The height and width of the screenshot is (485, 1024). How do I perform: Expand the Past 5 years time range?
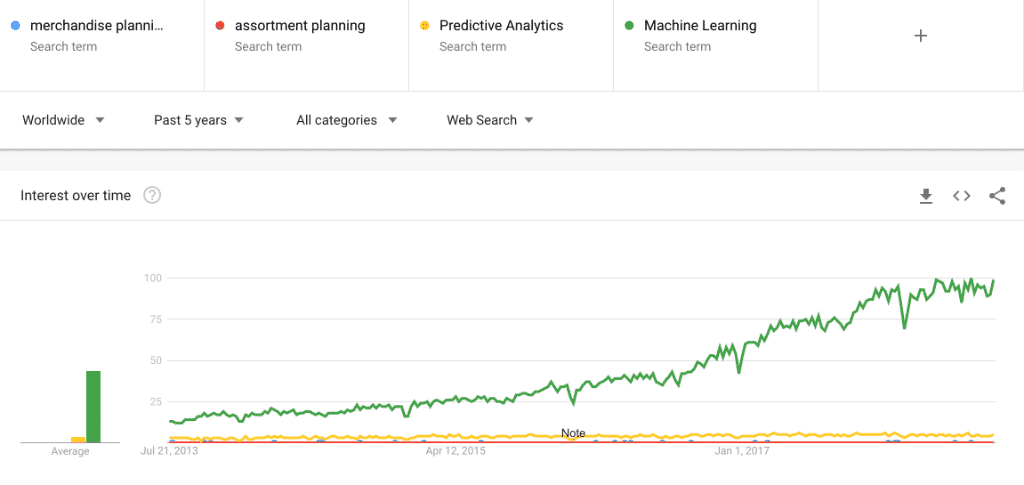pyautogui.click(x=199, y=120)
